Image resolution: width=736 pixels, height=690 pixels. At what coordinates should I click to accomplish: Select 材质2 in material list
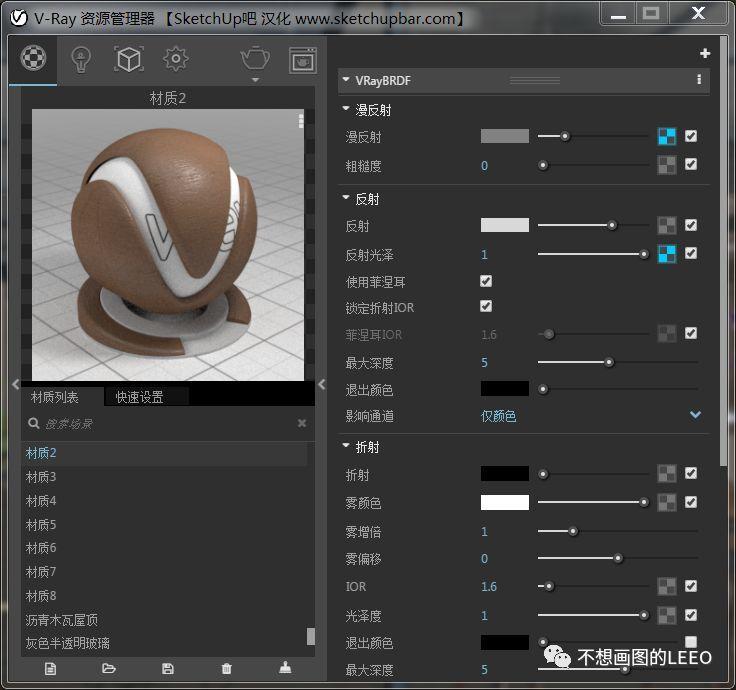[164, 453]
